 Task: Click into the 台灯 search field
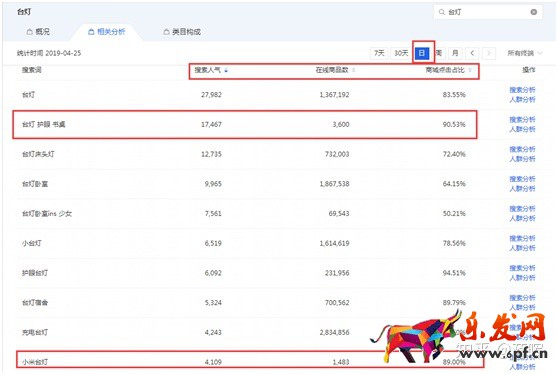[488, 12]
